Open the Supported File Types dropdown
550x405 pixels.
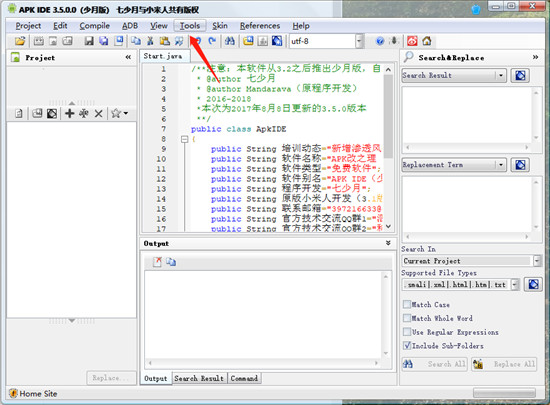[x=515, y=284]
